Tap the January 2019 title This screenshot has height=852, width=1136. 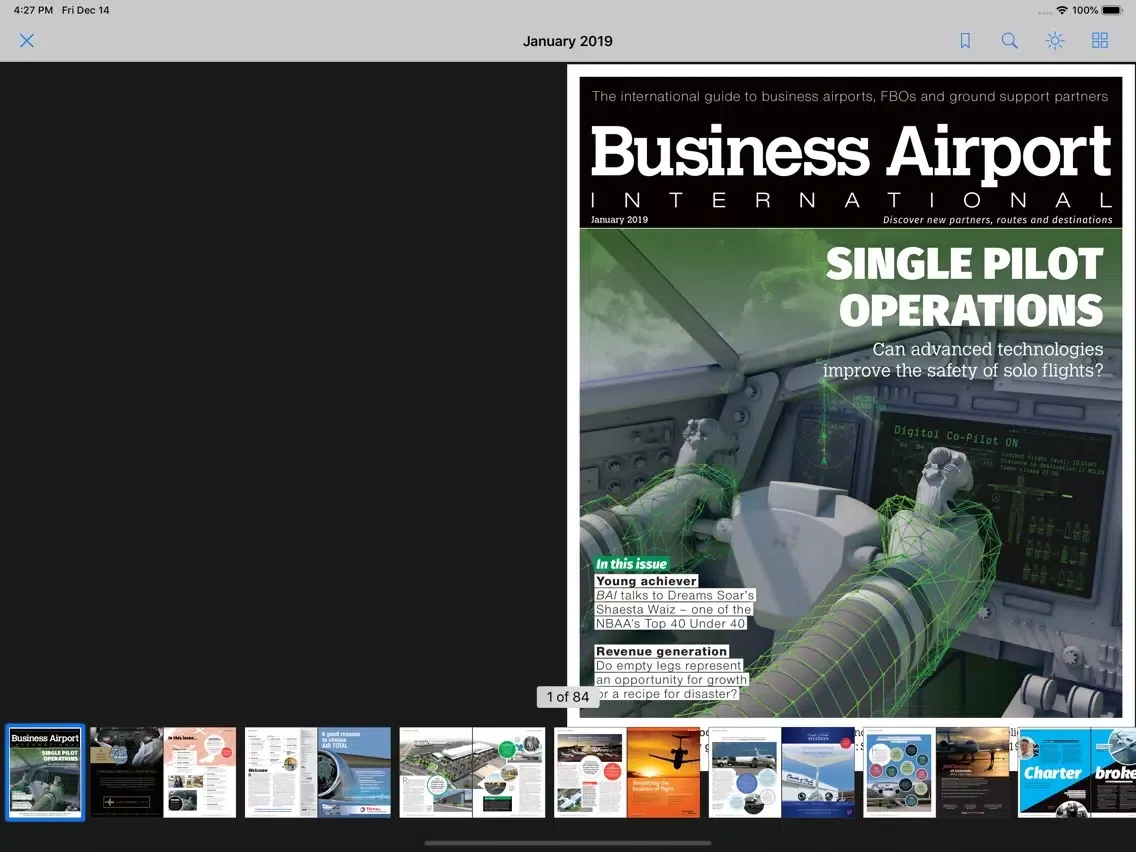pos(567,41)
